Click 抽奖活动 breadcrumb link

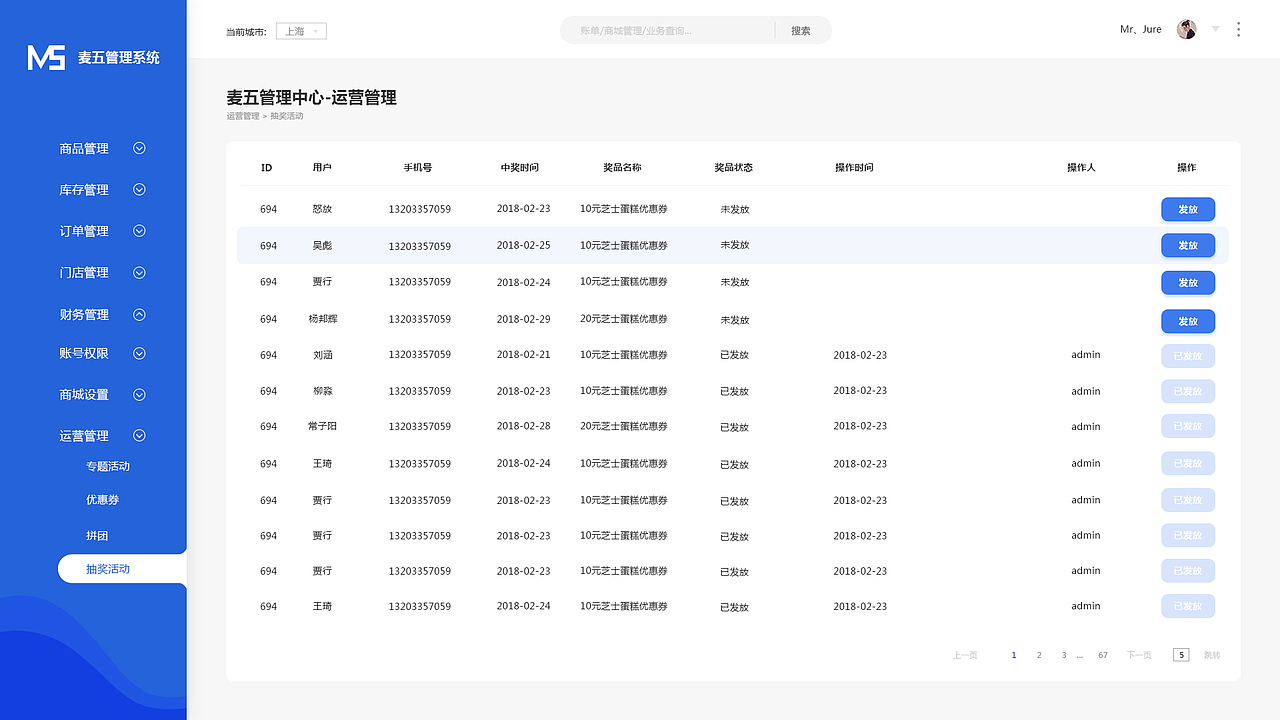[287, 116]
